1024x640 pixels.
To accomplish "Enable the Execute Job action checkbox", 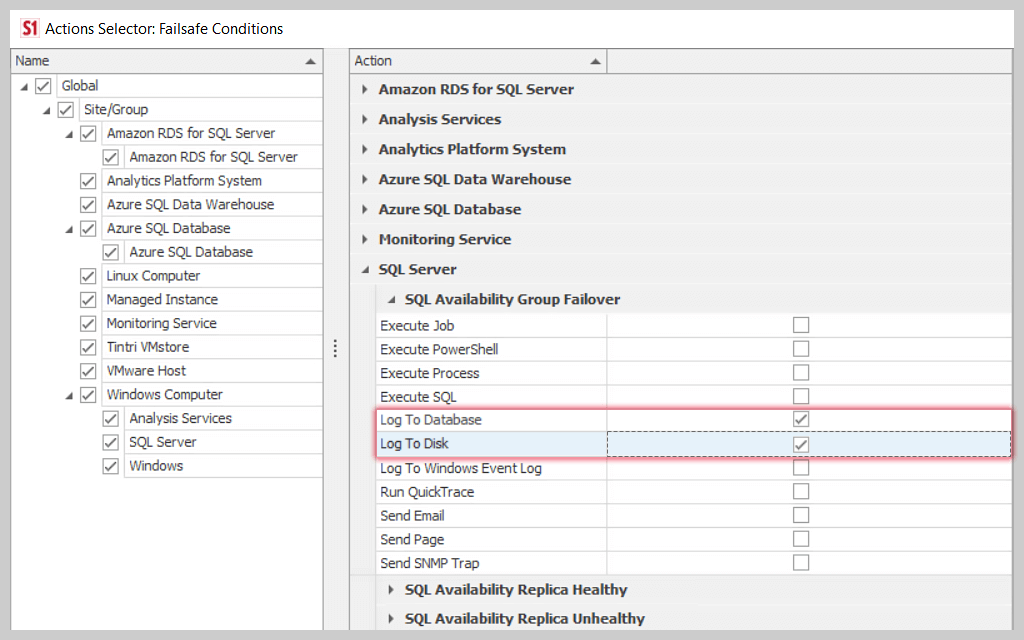I will pyautogui.click(x=800, y=324).
